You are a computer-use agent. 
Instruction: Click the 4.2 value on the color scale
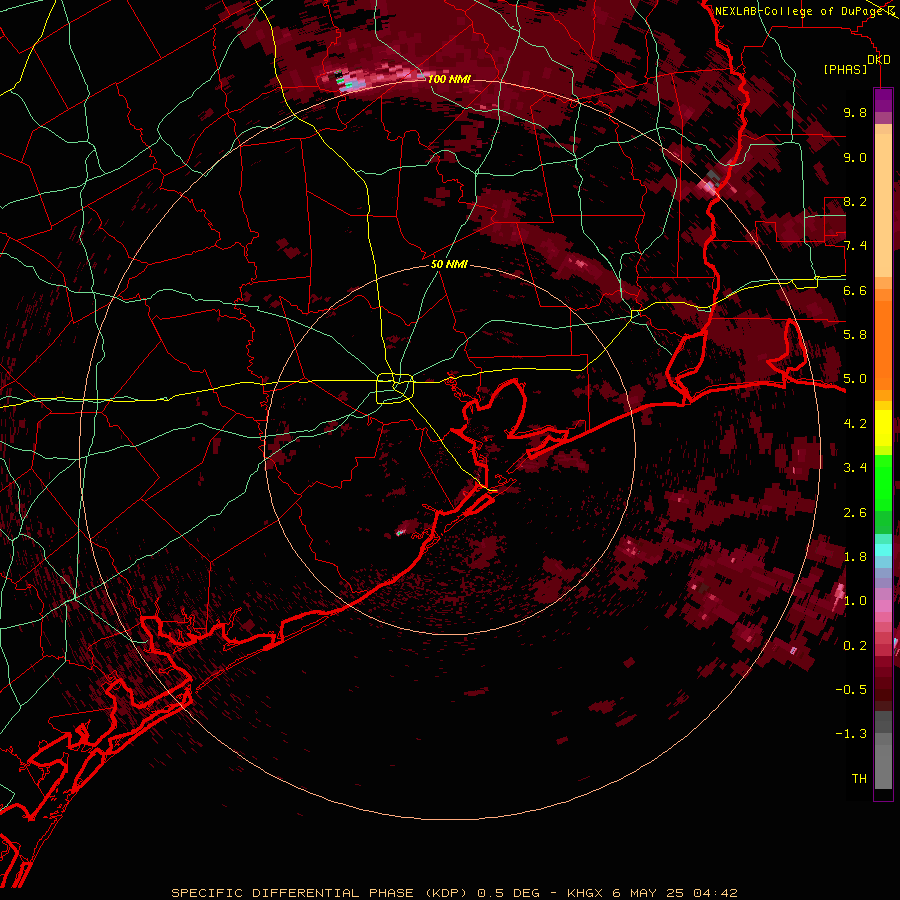coord(855,424)
